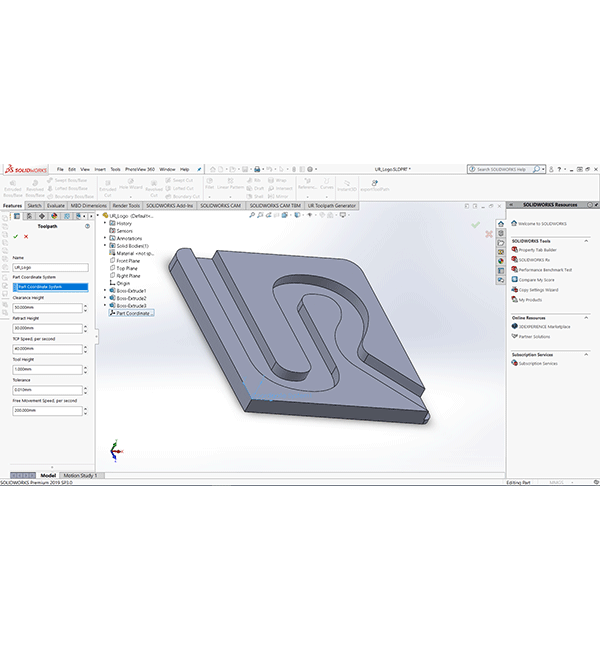Screen dimensions: 600x650
Task: Click Login user icon near search box
Action: tap(551, 169)
